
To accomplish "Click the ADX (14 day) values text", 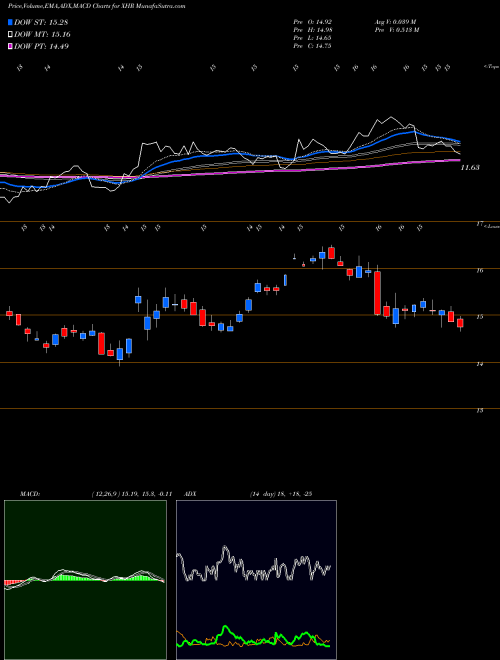I will pos(280,494).
